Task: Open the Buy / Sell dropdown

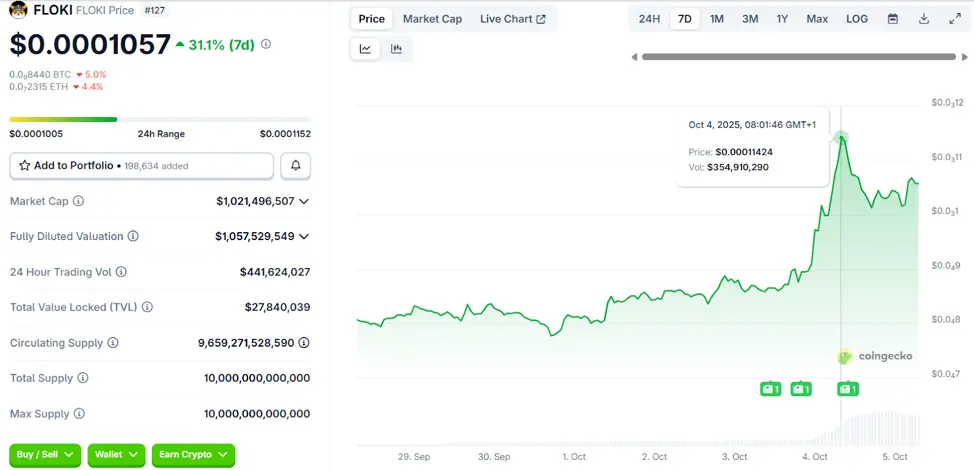Action: click(45, 455)
